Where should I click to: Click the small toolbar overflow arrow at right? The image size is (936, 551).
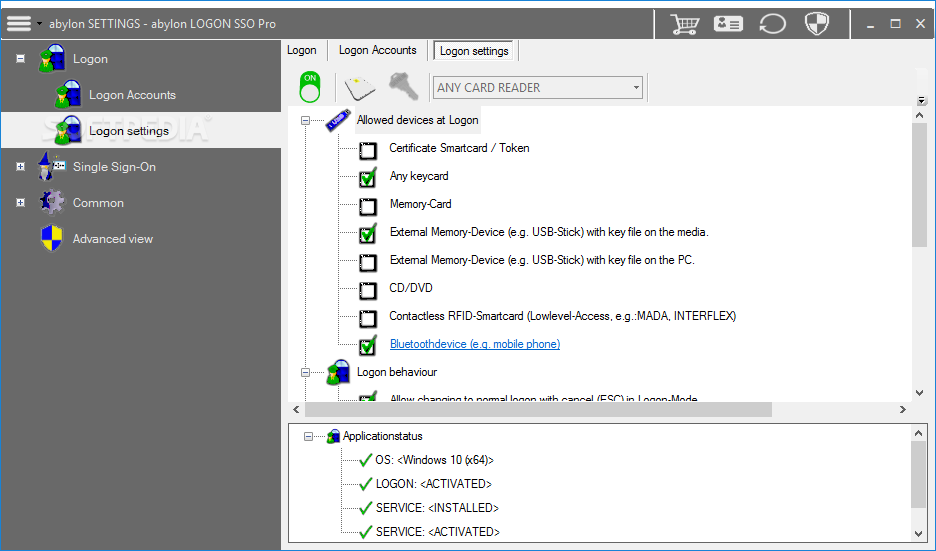(x=922, y=100)
